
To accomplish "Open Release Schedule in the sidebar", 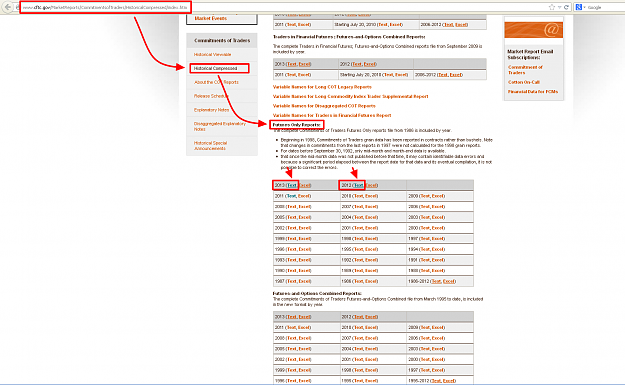I will 210,96.
